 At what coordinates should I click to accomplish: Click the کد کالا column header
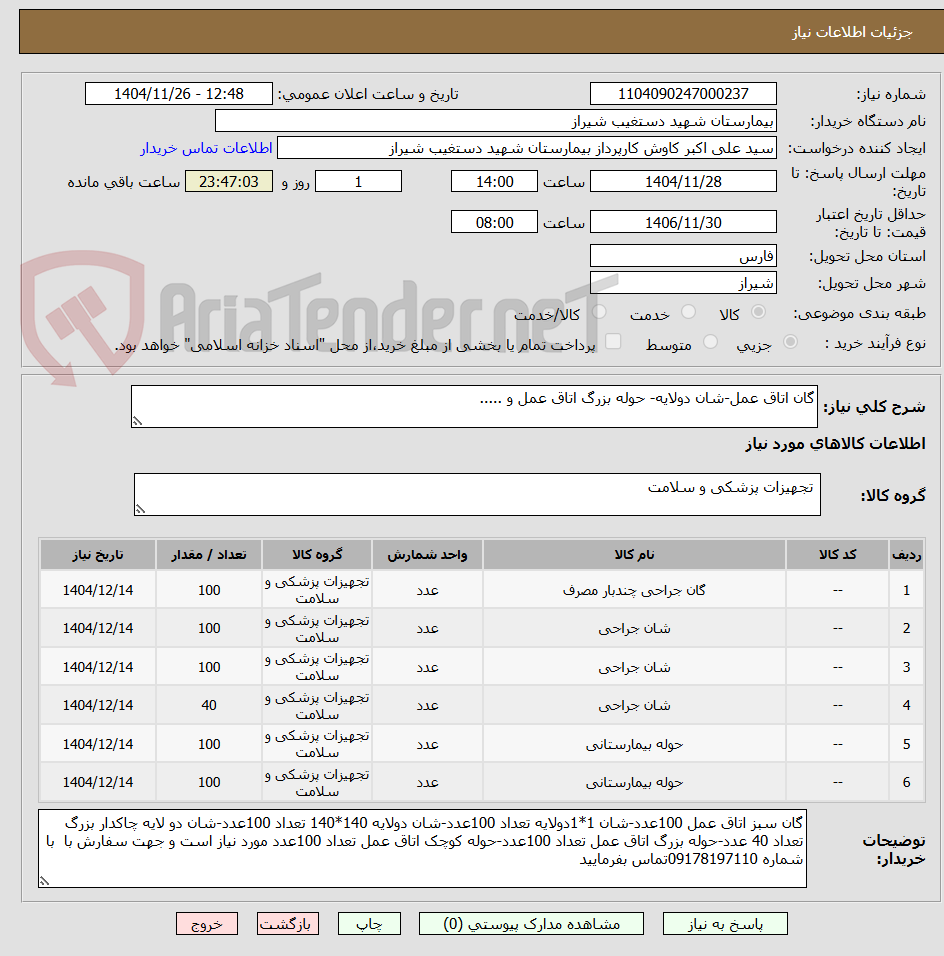[837, 555]
